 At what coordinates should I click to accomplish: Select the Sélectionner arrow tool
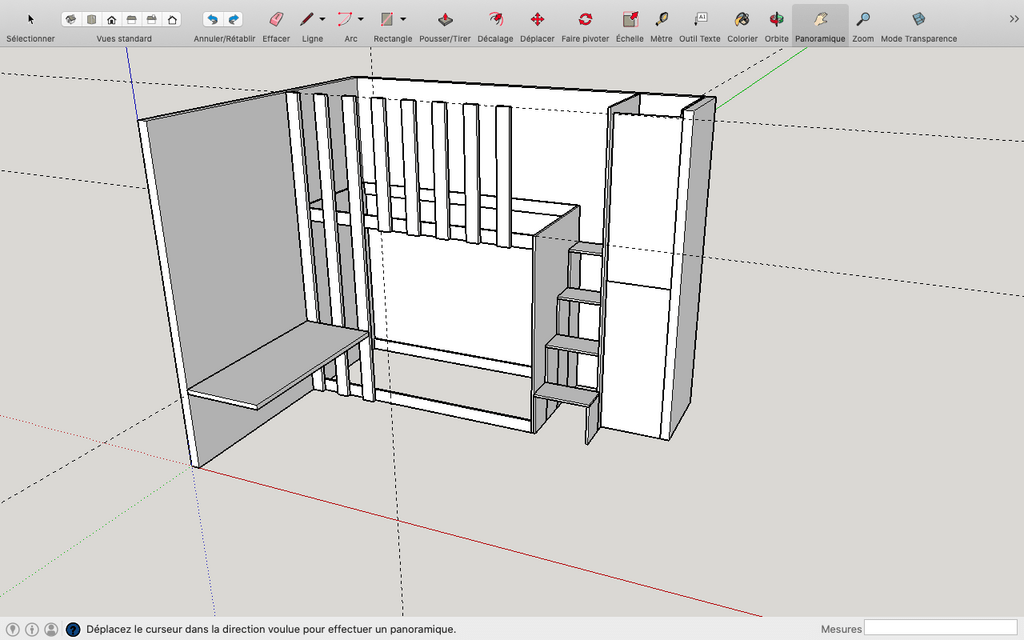pos(30,19)
